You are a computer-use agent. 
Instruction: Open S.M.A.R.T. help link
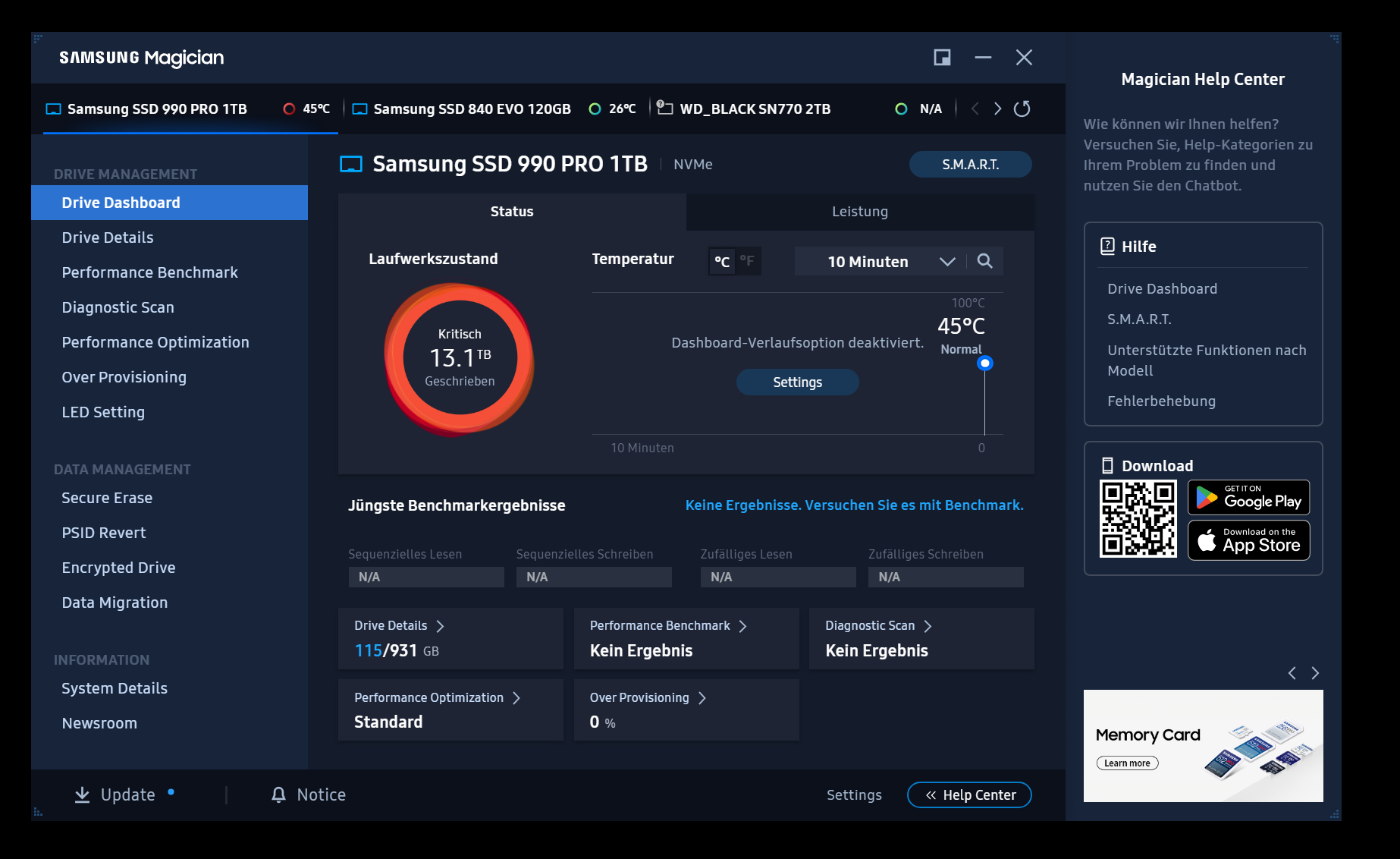click(x=1139, y=319)
